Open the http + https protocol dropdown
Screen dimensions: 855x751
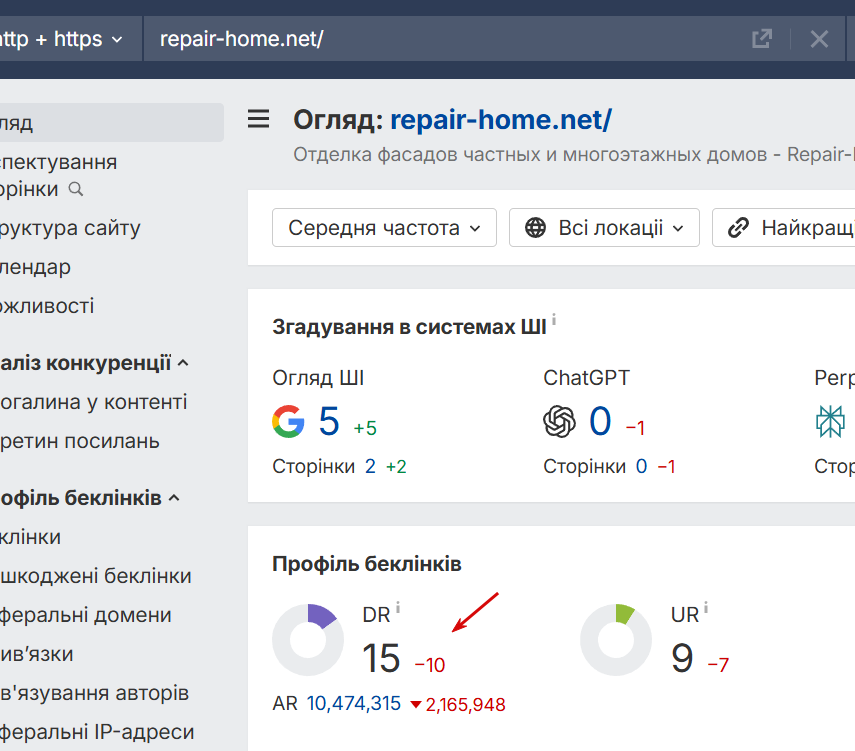(62, 39)
